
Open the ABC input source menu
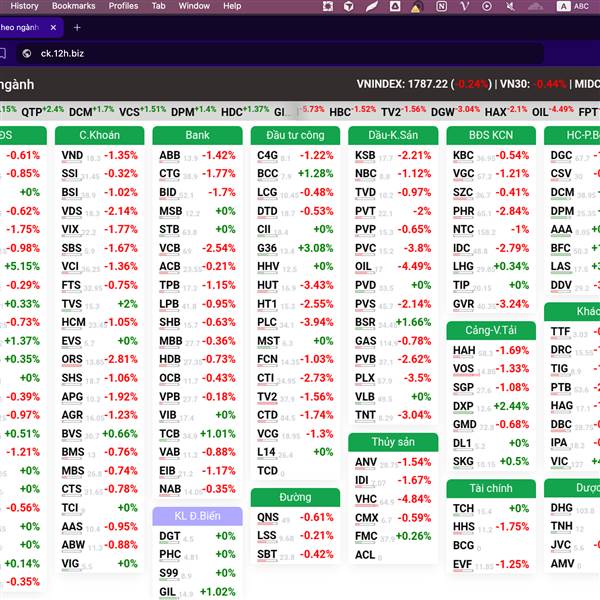tap(573, 6)
